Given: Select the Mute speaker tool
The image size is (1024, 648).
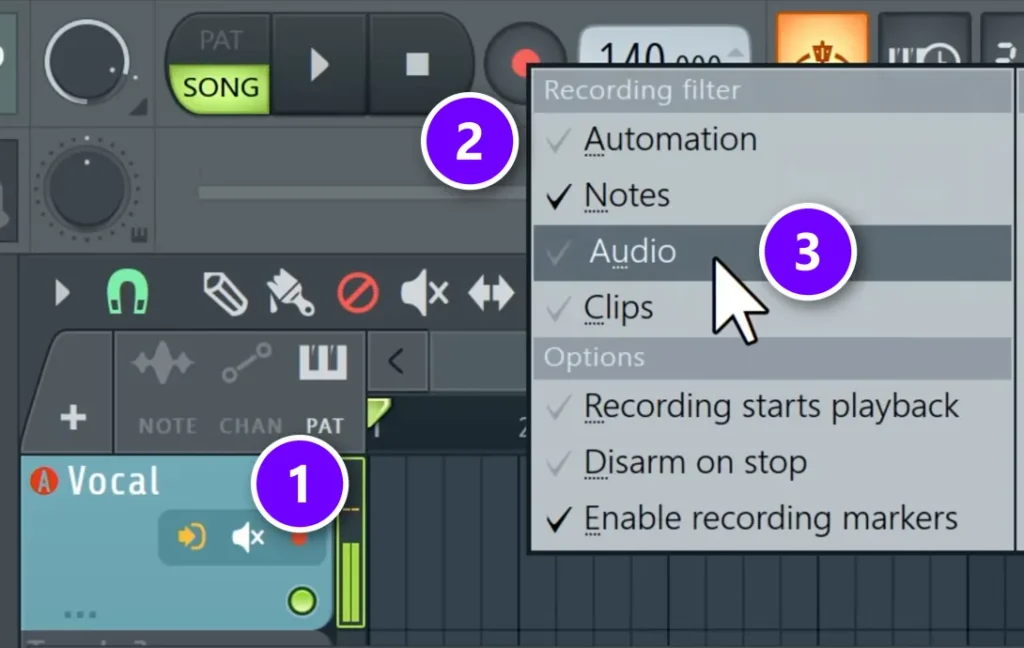Looking at the screenshot, I should (424, 293).
